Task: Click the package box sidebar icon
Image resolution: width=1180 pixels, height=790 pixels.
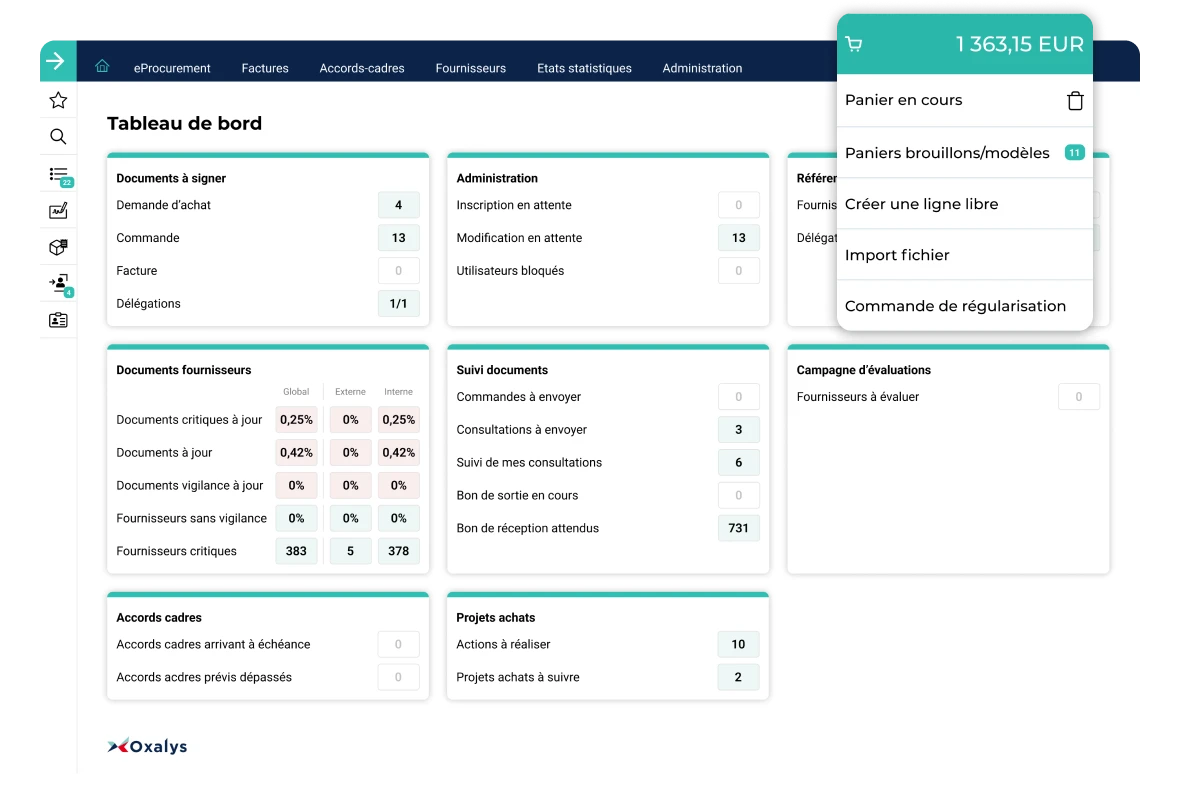Action: (x=58, y=247)
